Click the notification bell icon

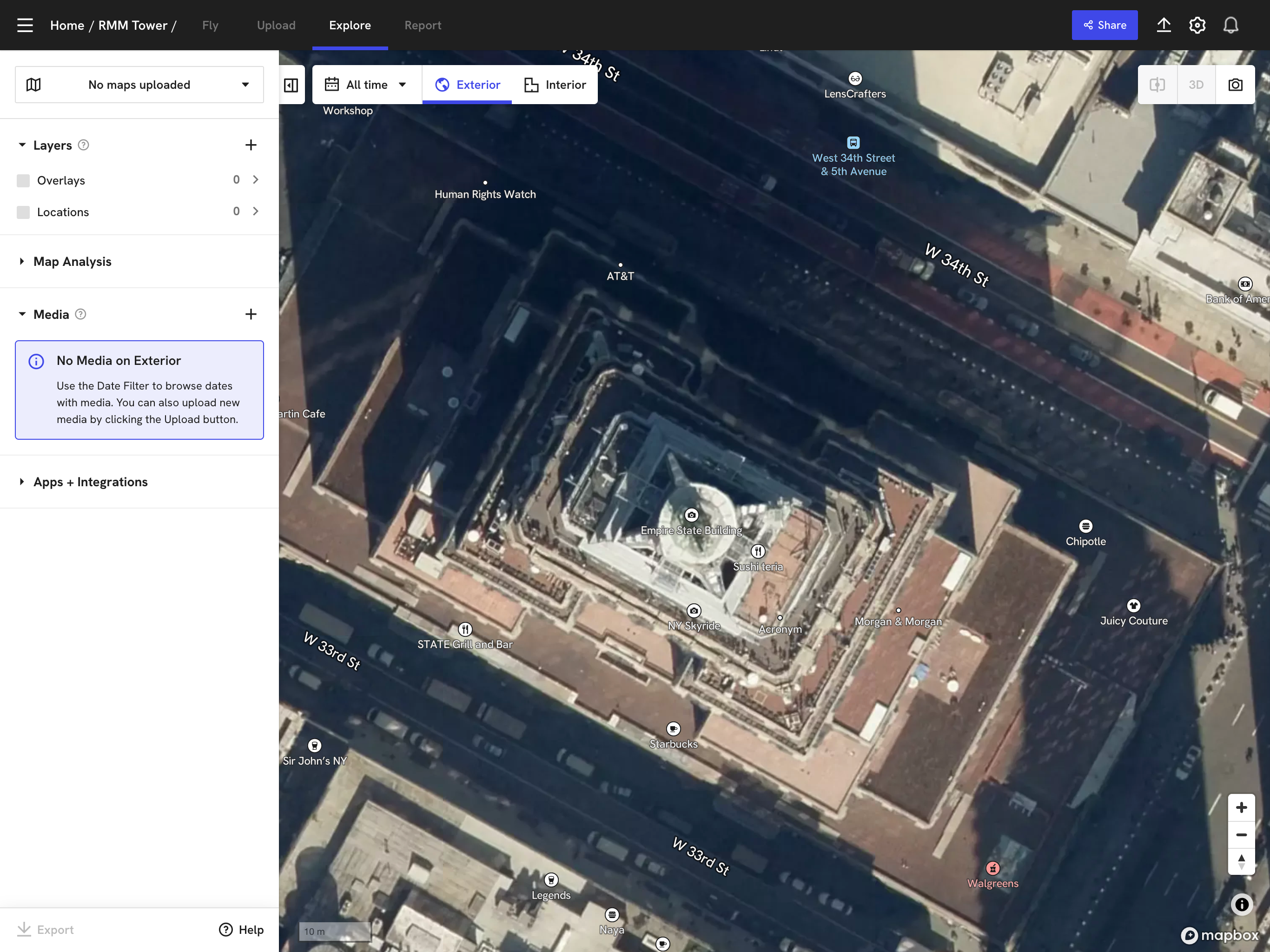pos(1230,25)
